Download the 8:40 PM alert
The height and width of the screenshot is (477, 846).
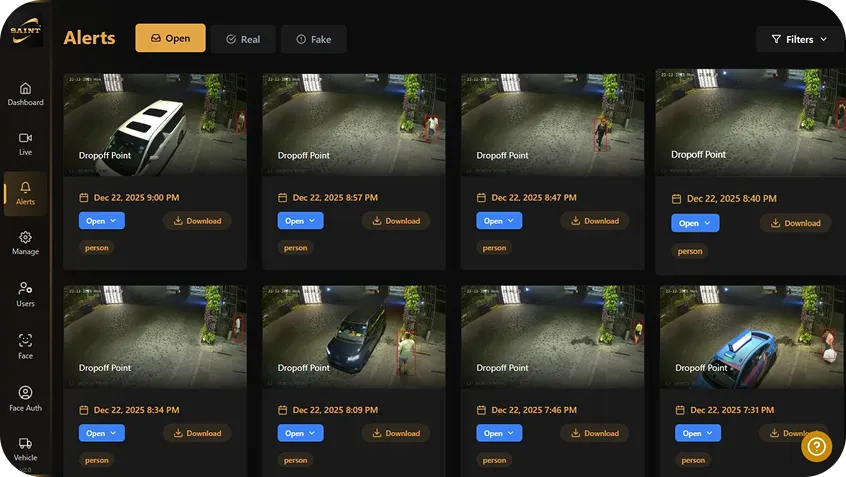click(x=794, y=223)
